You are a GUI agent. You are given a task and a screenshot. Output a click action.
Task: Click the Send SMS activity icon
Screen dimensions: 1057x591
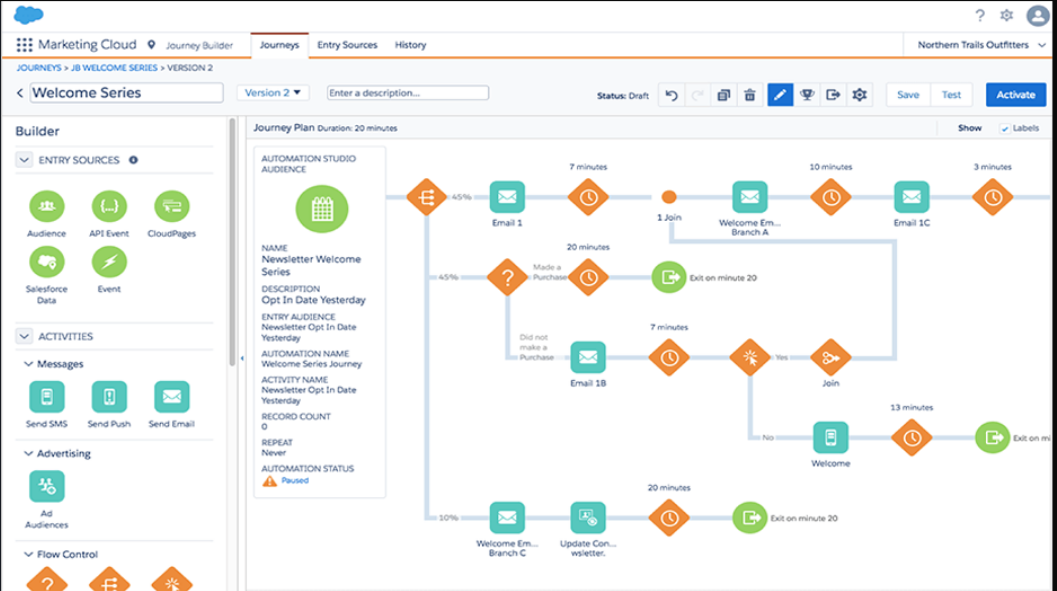(x=46, y=397)
